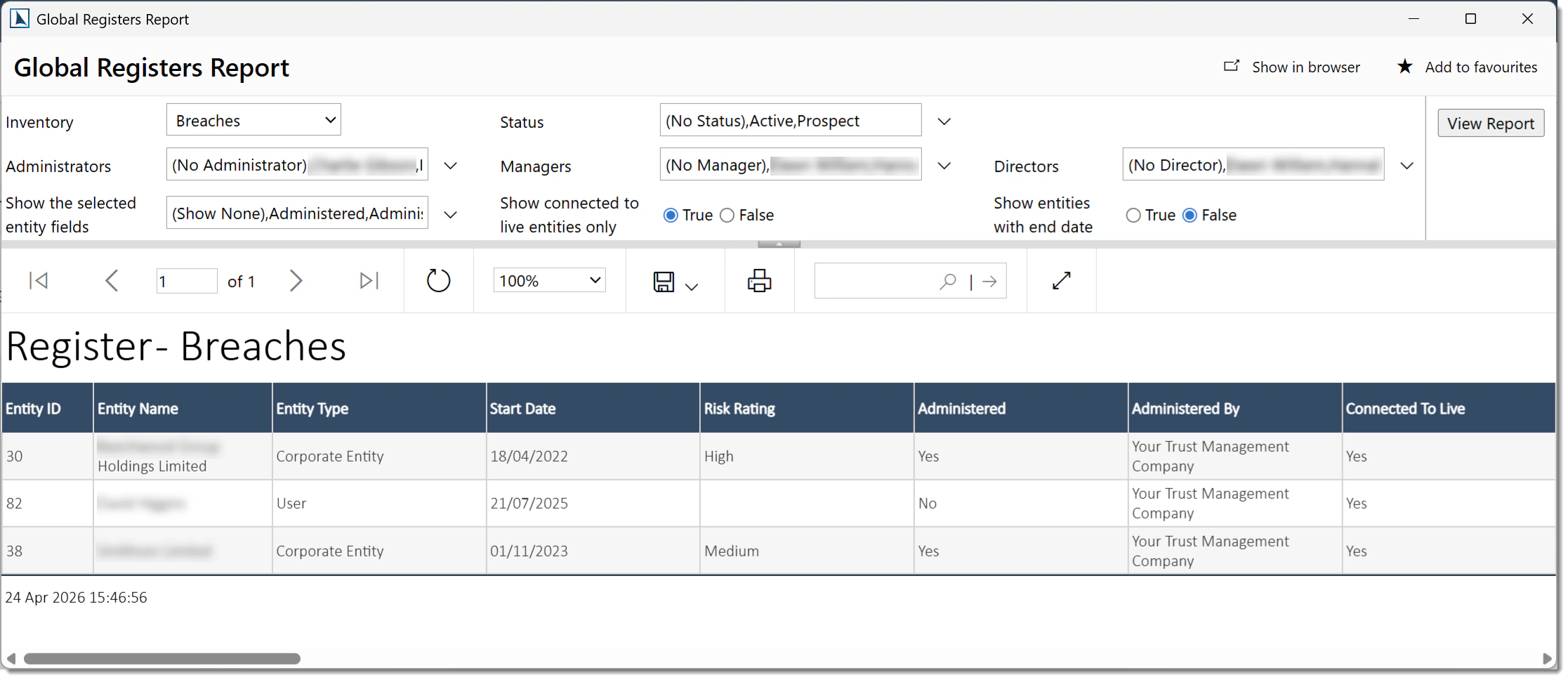Click the scroll left arrow
Screen dimensions: 1568x680
11,659
